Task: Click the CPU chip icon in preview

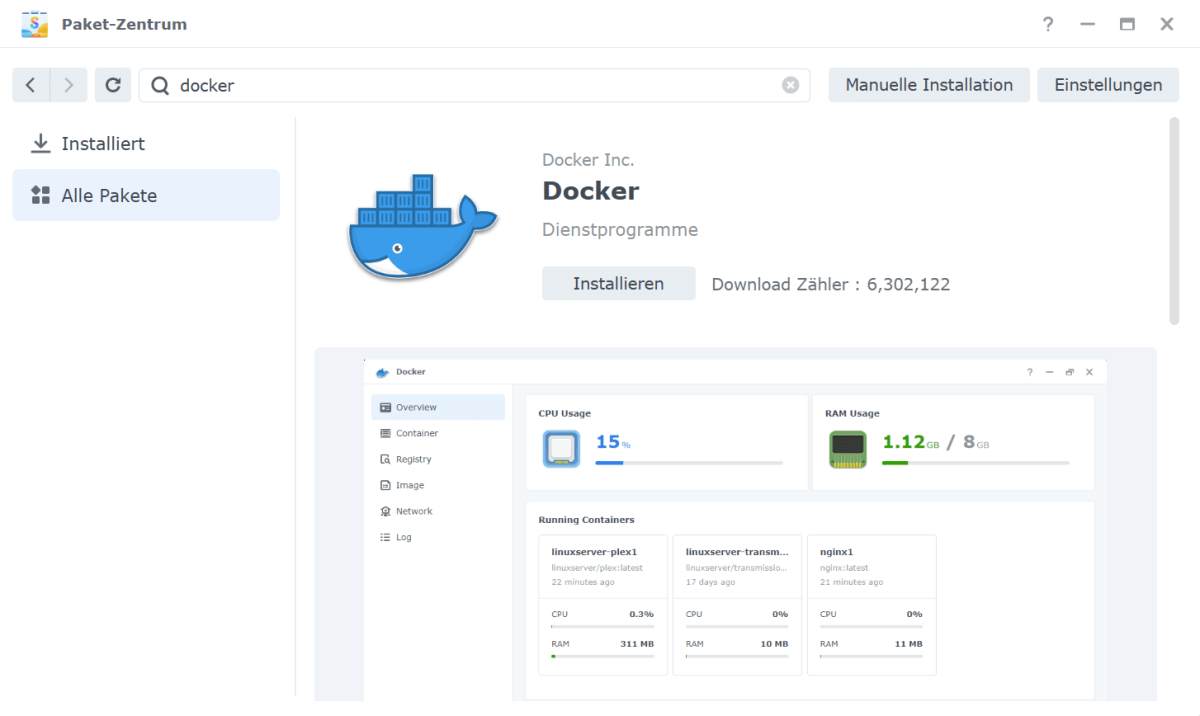Action: (x=561, y=449)
